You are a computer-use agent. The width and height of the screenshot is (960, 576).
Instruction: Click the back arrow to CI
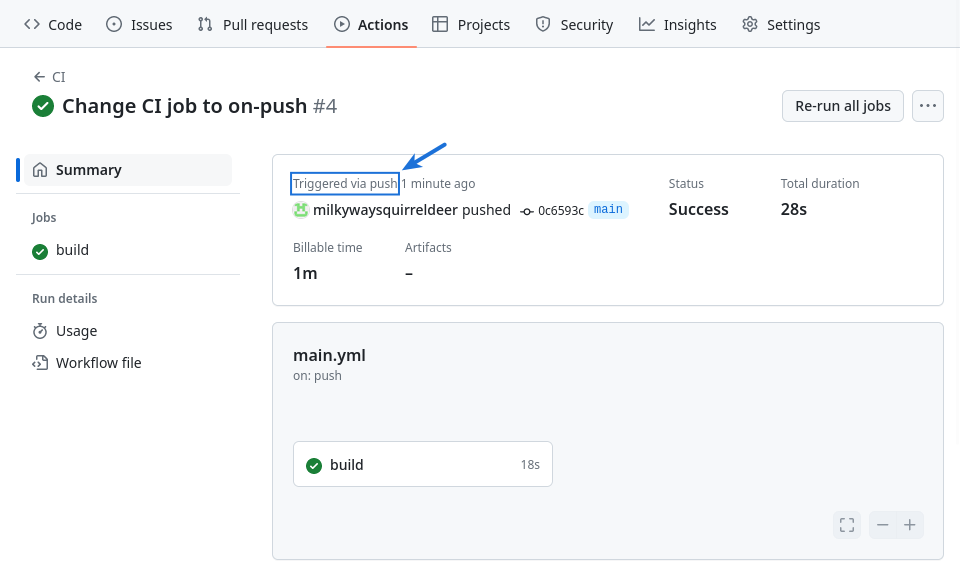[39, 77]
